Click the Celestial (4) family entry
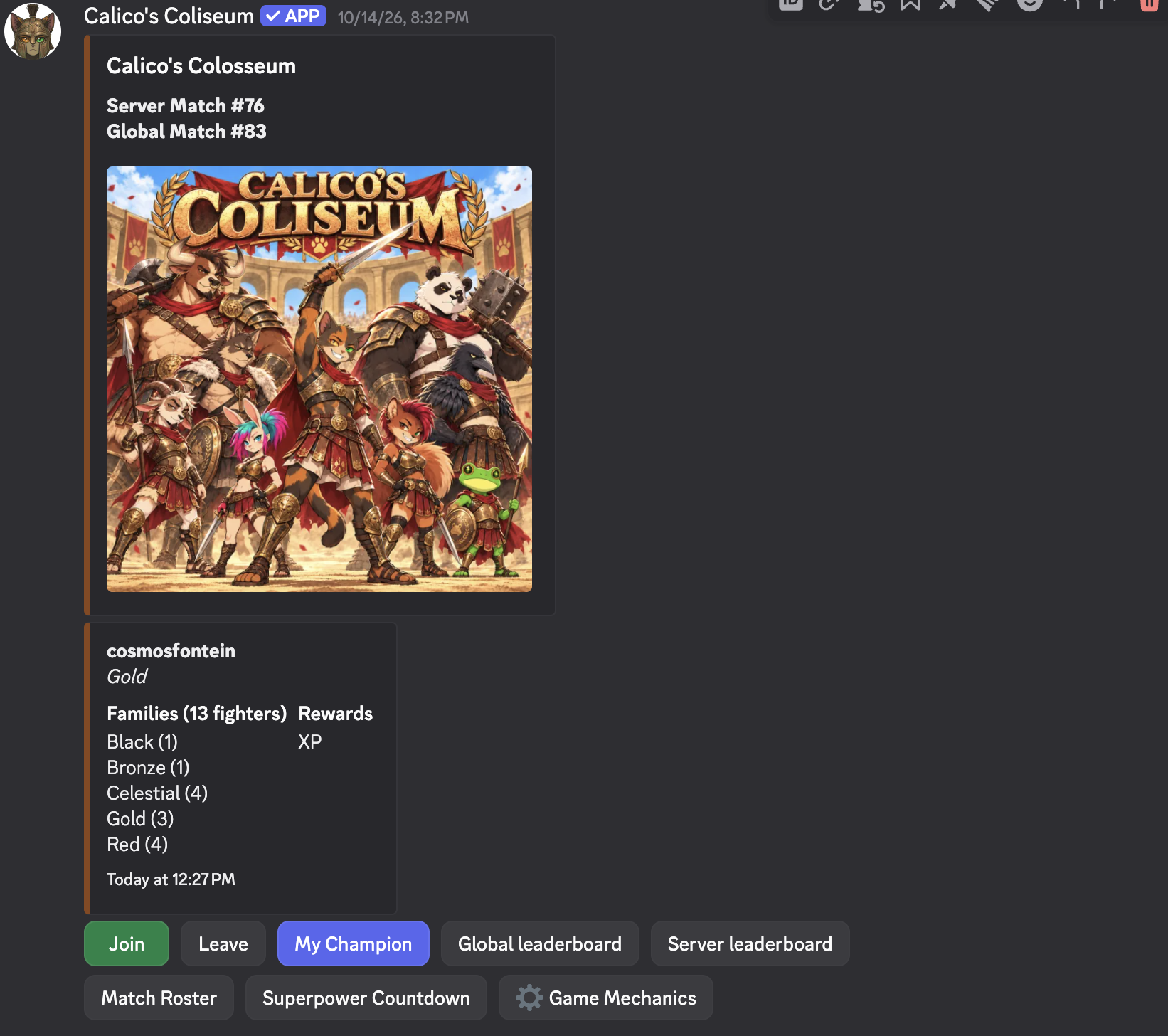The height and width of the screenshot is (1036, 1168). (x=157, y=793)
